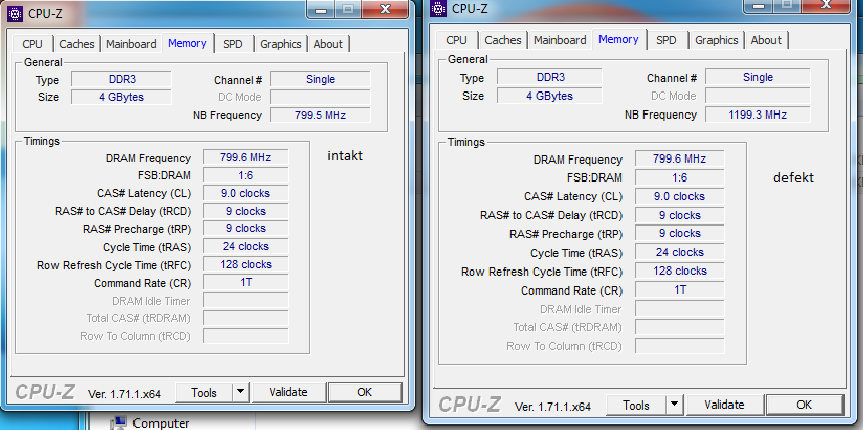The width and height of the screenshot is (863, 430).
Task: Click tRP 9 clocks value in right window
Action: tap(679, 233)
